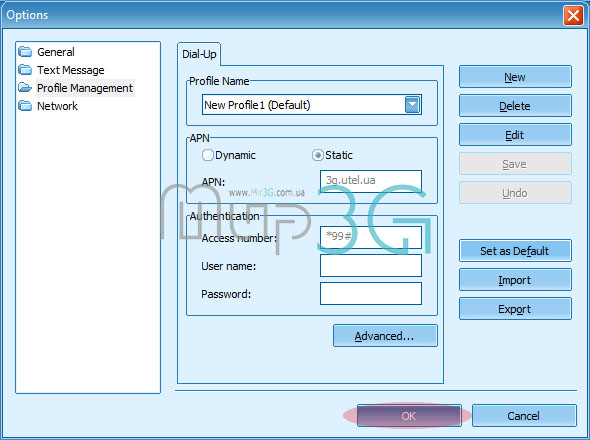Confirm the options with OK

409,416
